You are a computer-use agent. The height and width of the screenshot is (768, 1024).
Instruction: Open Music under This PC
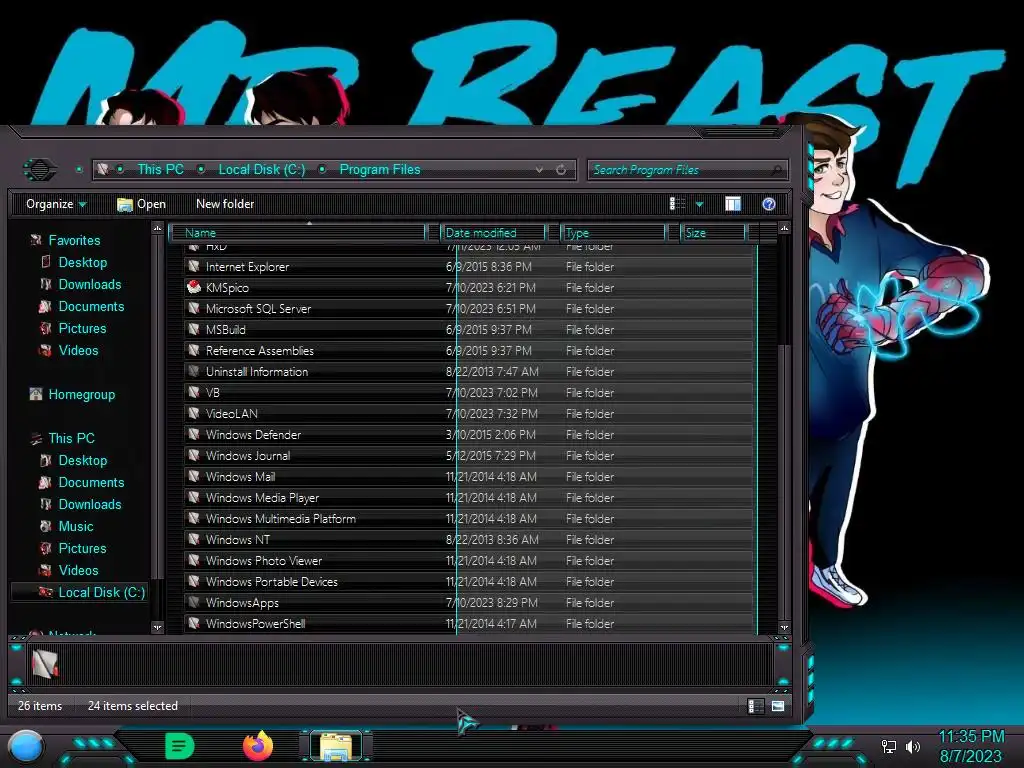(x=76, y=526)
